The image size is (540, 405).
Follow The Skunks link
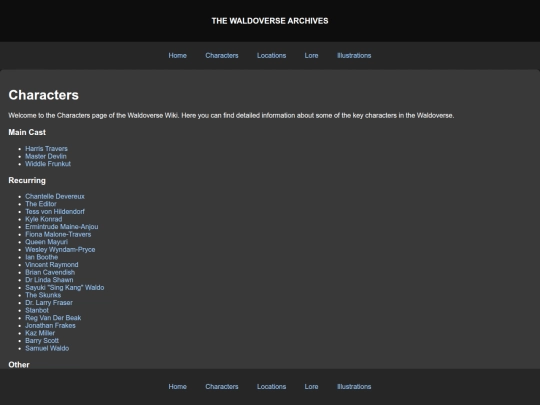(43, 295)
